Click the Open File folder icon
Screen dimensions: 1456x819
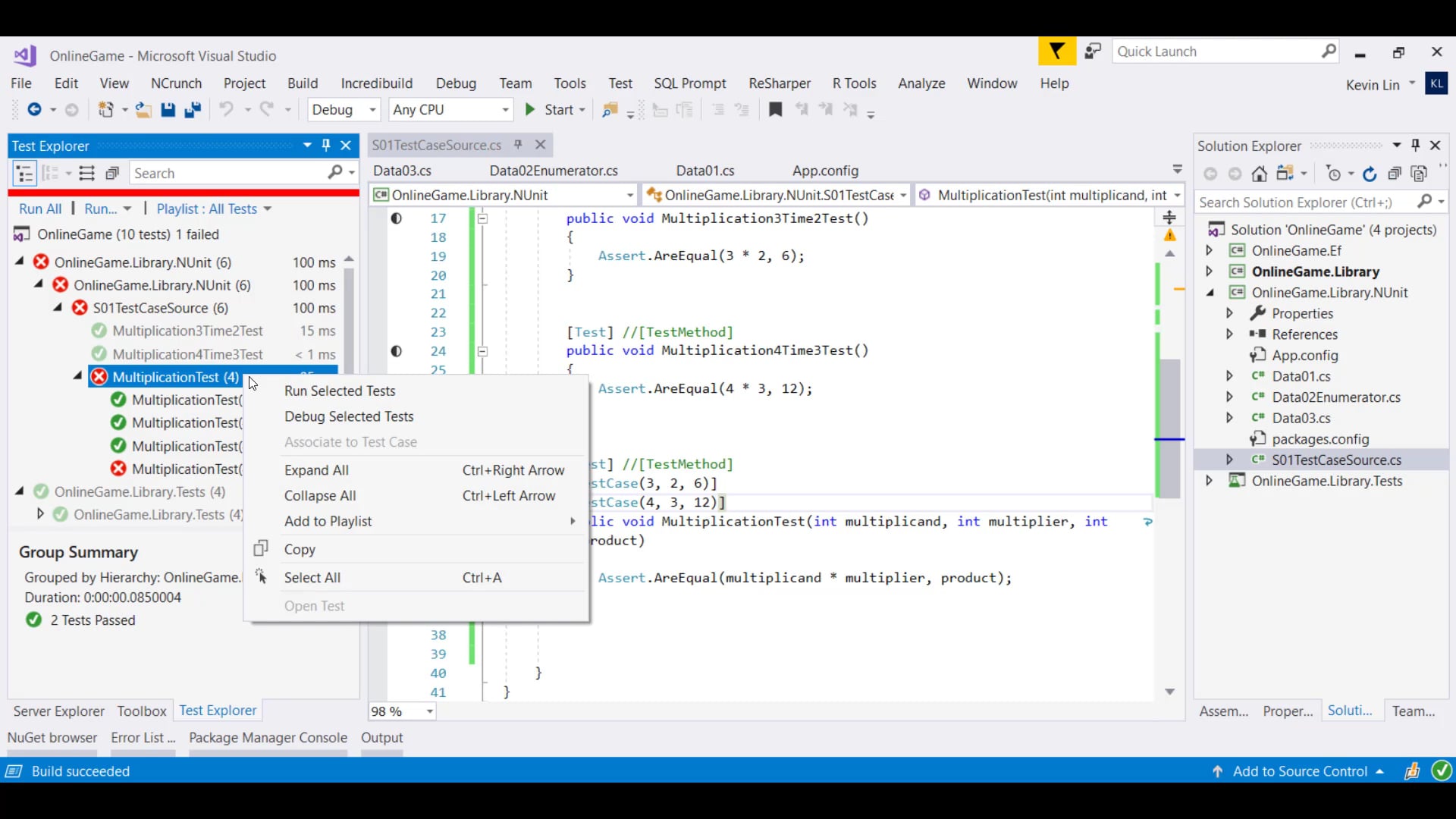[x=143, y=110]
